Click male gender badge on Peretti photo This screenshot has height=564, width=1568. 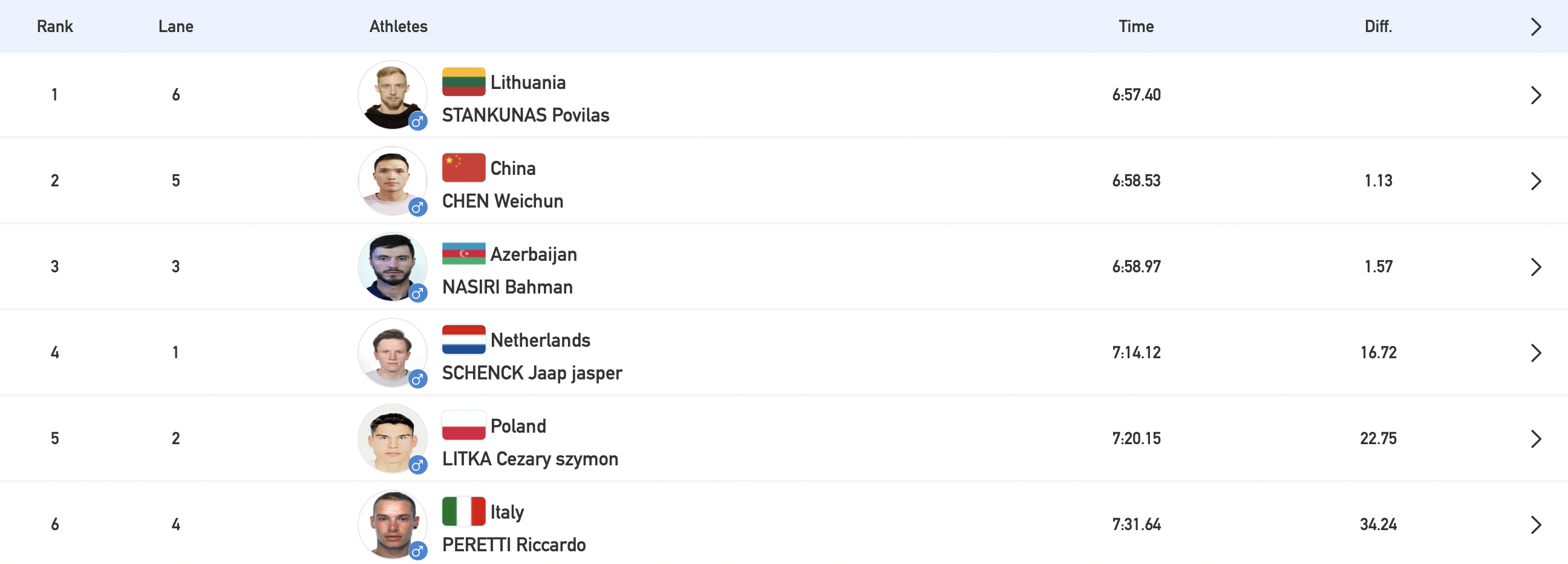(x=417, y=551)
